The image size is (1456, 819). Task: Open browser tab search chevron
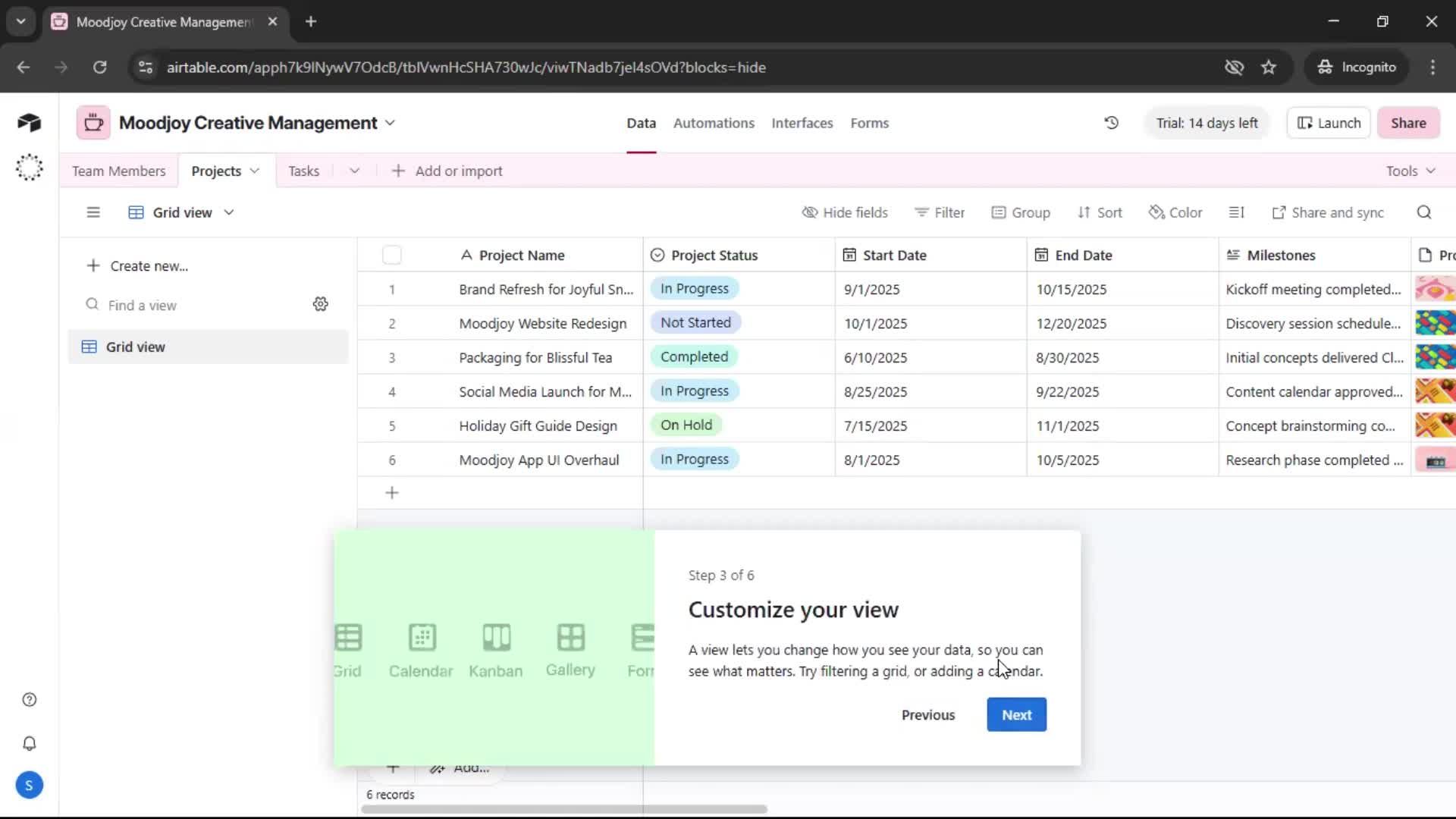tap(20, 22)
